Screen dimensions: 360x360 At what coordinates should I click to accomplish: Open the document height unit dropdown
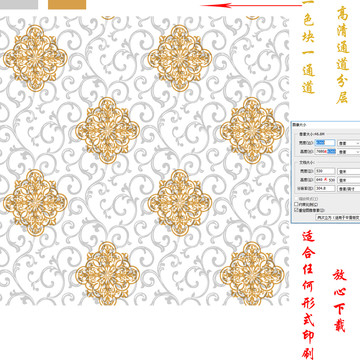(x=349, y=180)
